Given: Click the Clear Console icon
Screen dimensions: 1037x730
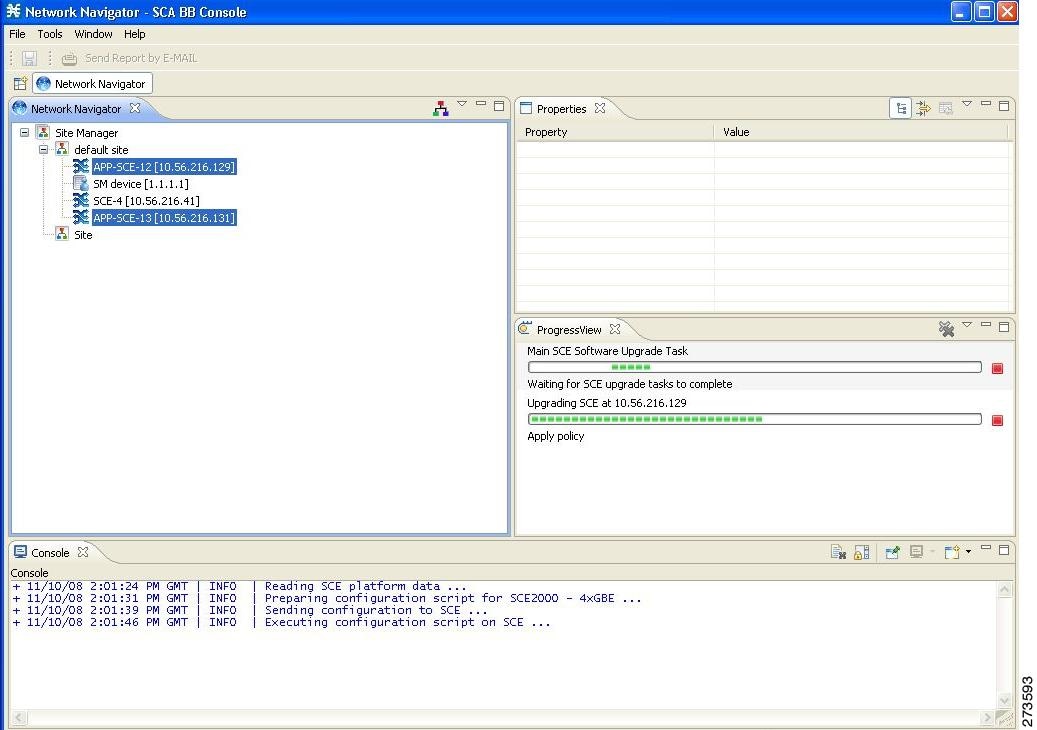Looking at the screenshot, I should (x=839, y=551).
